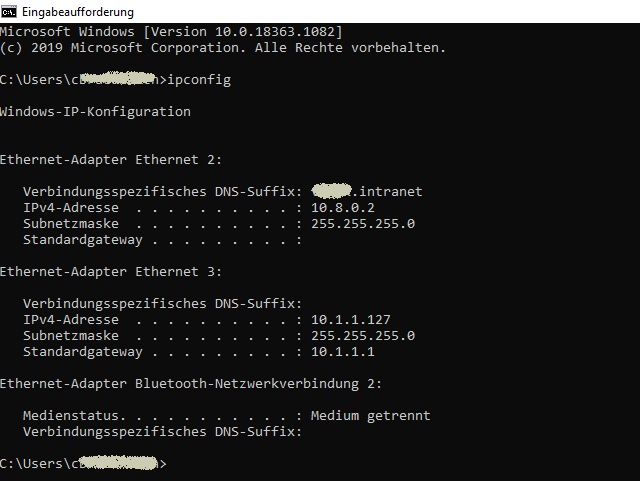Image resolution: width=640 pixels, height=481 pixels.
Task: Click the Command Prompt icon in title bar
Action: 9,12
